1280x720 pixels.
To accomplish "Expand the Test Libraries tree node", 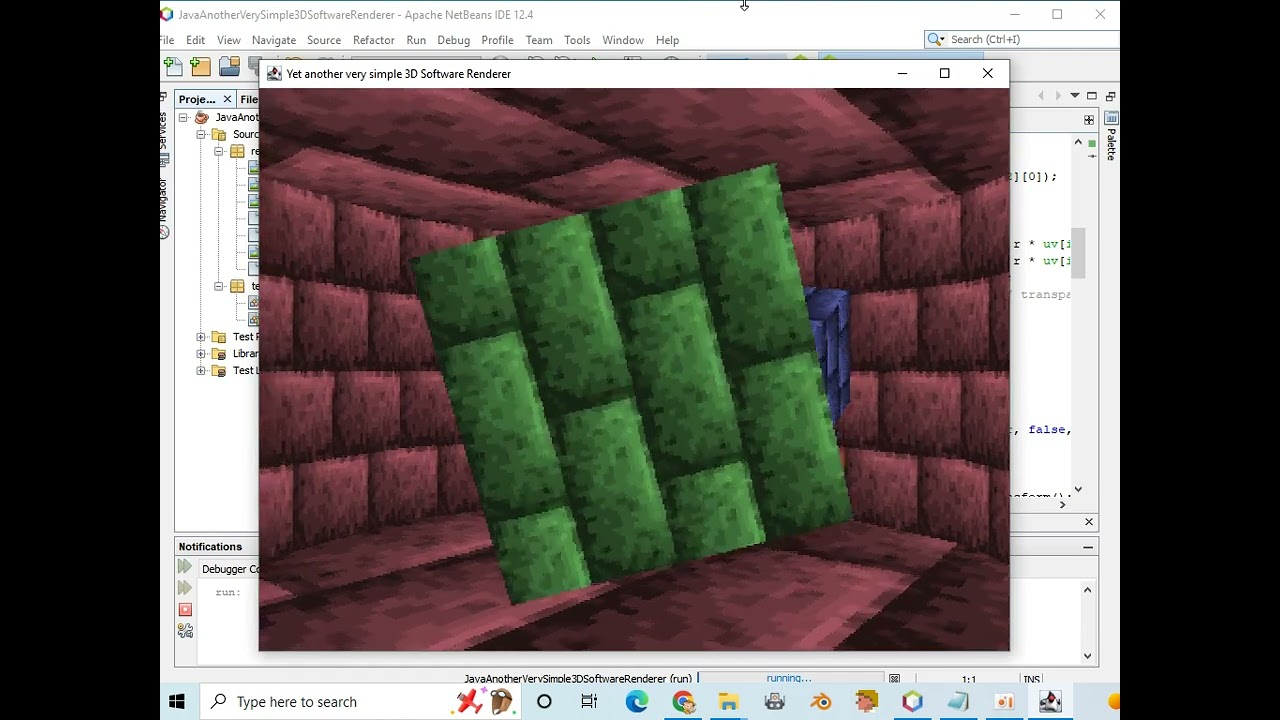I will (201, 371).
